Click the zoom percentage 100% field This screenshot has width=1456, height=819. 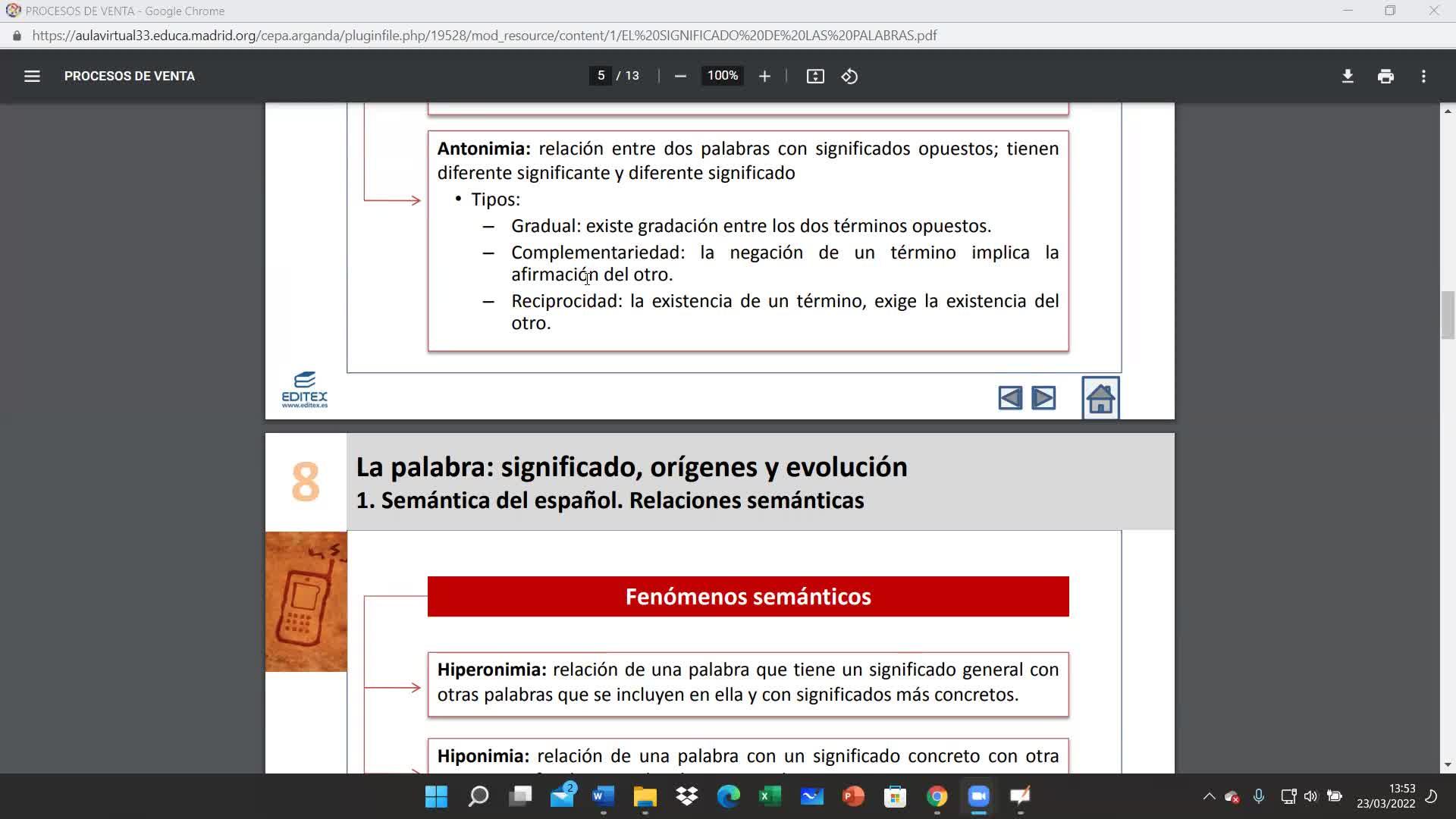[722, 76]
